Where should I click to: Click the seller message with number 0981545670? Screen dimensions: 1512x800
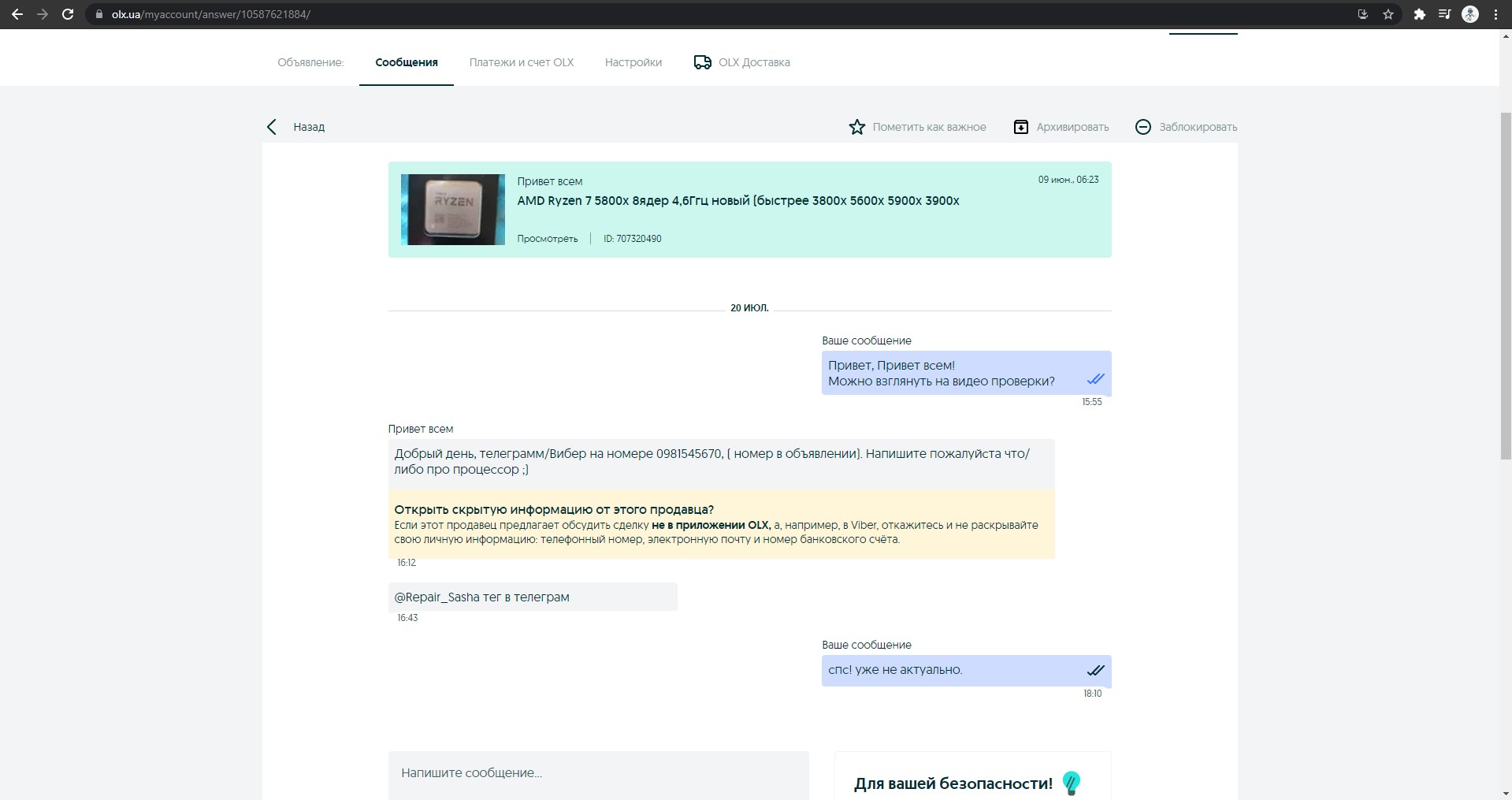coord(722,462)
